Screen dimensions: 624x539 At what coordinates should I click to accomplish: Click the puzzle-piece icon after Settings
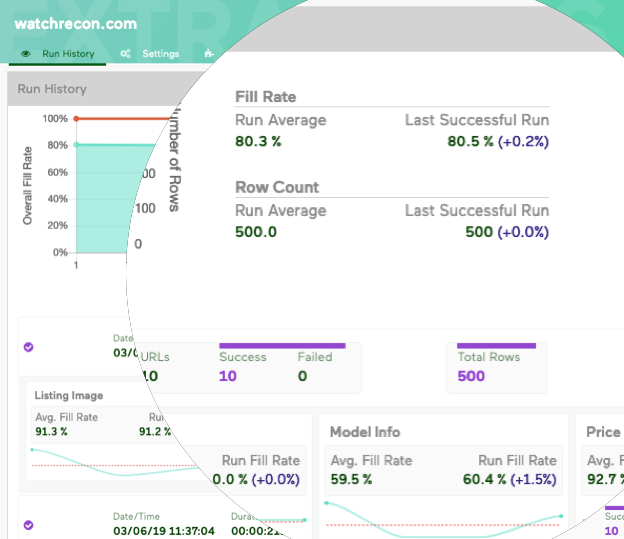coord(209,53)
